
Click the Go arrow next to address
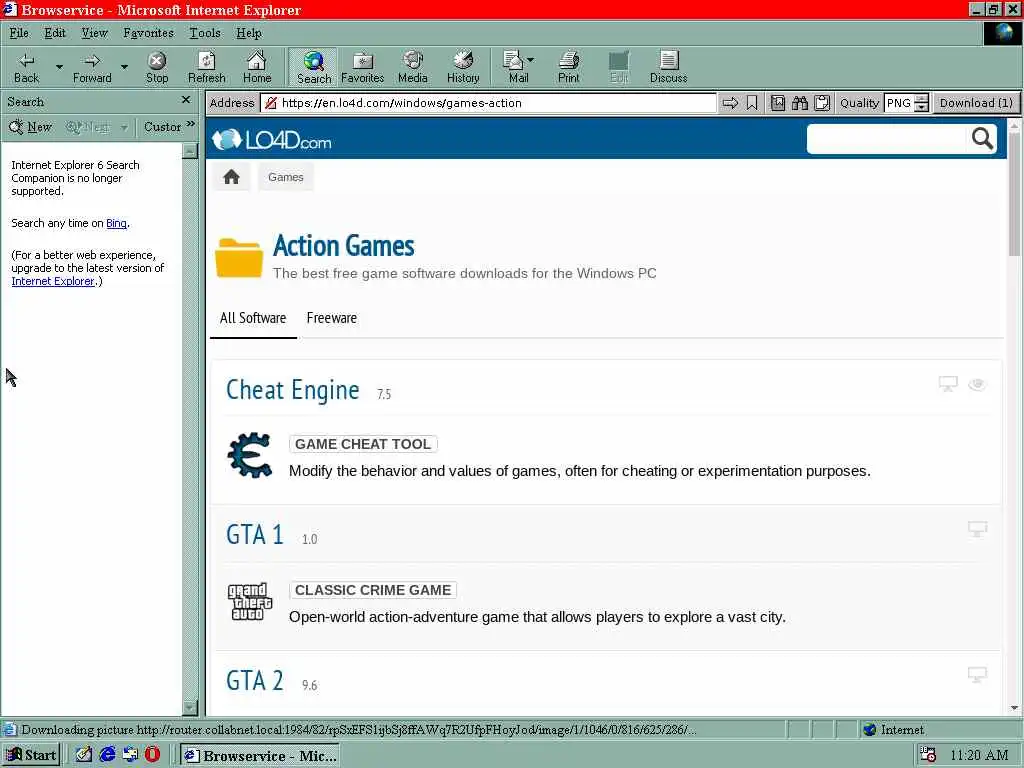click(x=730, y=103)
